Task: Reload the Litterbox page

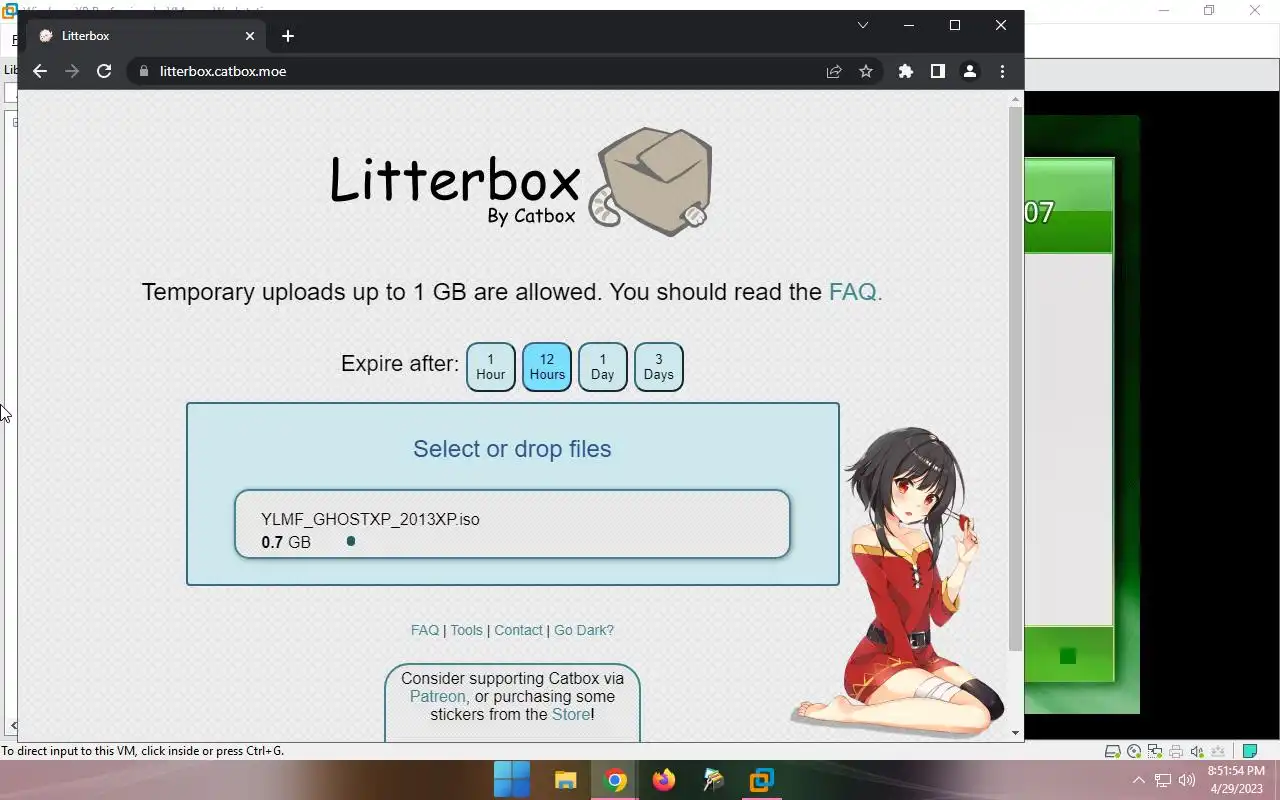Action: pyautogui.click(x=104, y=71)
